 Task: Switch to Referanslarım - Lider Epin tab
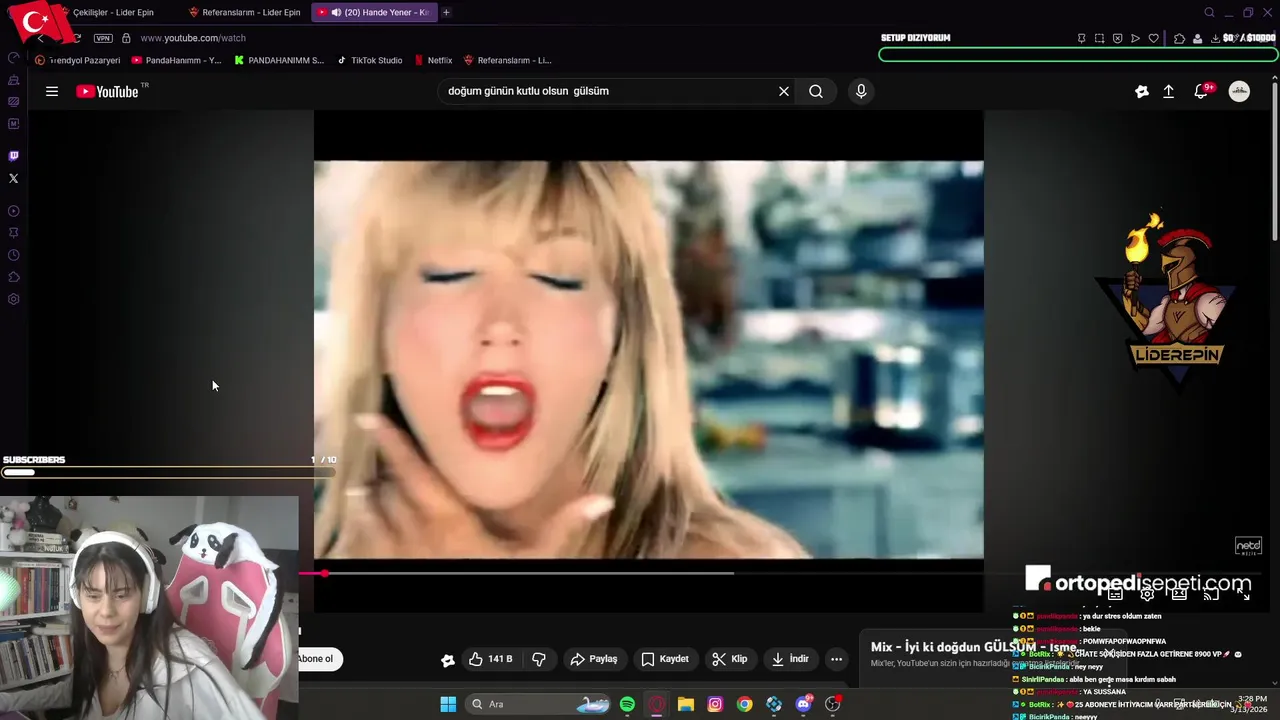pyautogui.click(x=245, y=12)
